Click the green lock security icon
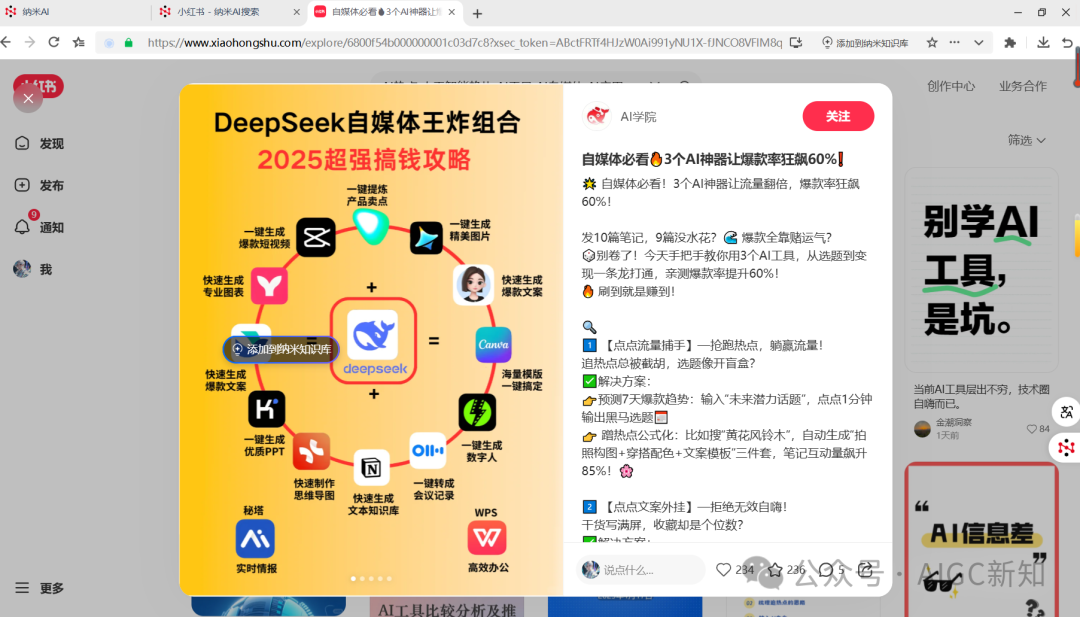Screen dimensions: 1080x617 point(128,43)
